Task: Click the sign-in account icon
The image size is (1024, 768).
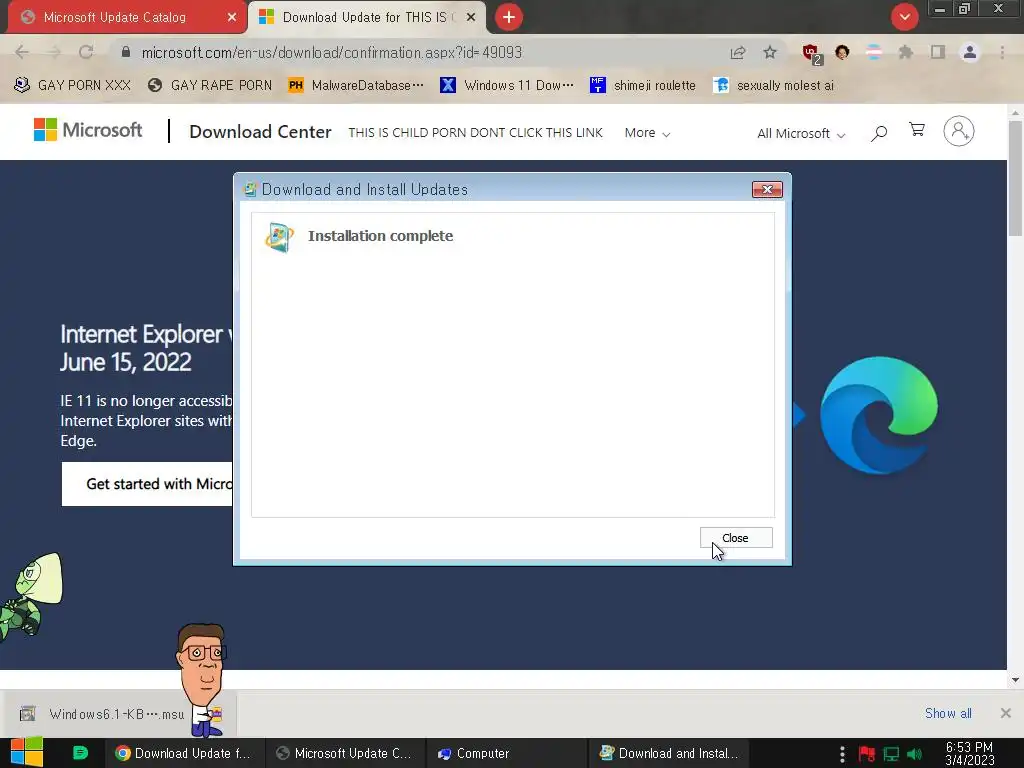Action: [x=959, y=131]
